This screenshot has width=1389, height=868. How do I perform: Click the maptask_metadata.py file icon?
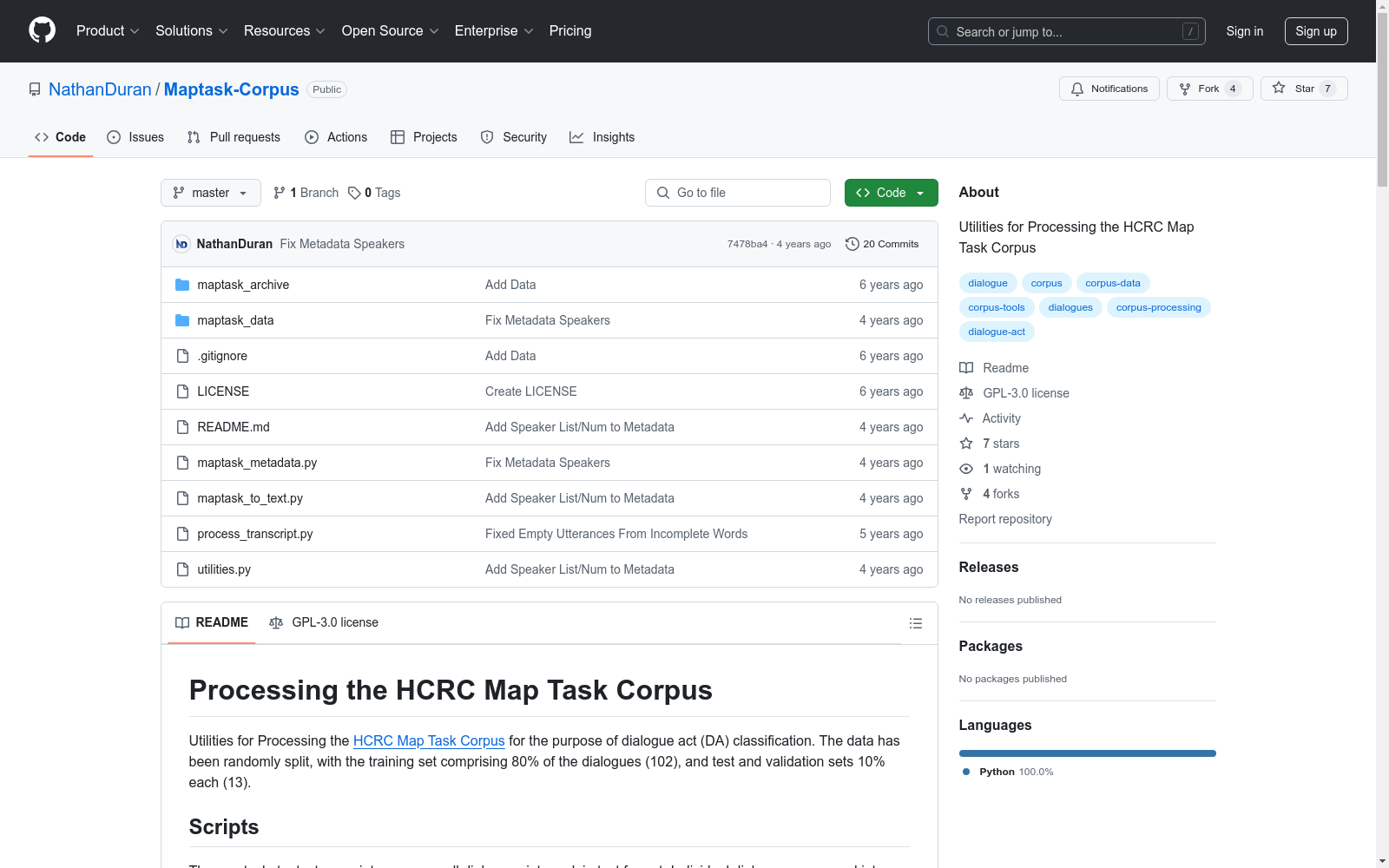(182, 463)
